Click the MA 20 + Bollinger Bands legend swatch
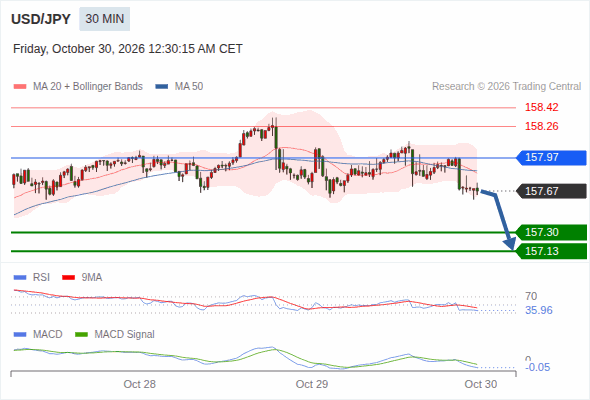 pos(20,87)
